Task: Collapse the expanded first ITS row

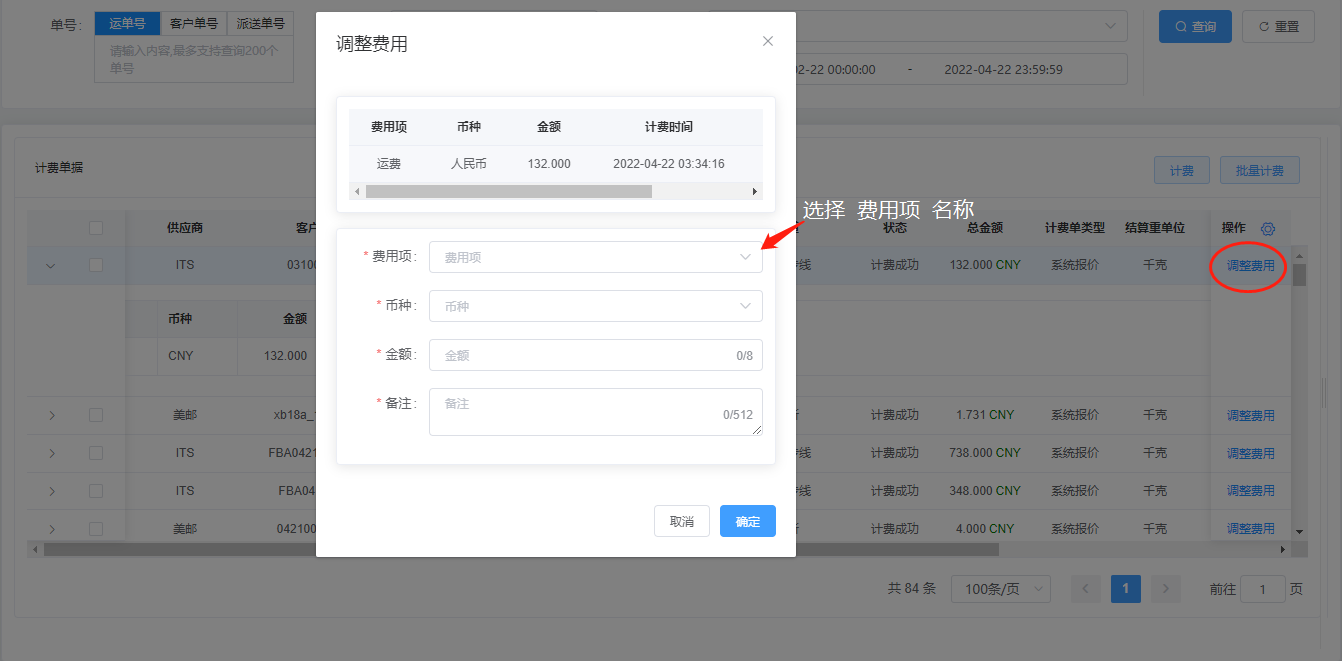Action: pos(51,266)
